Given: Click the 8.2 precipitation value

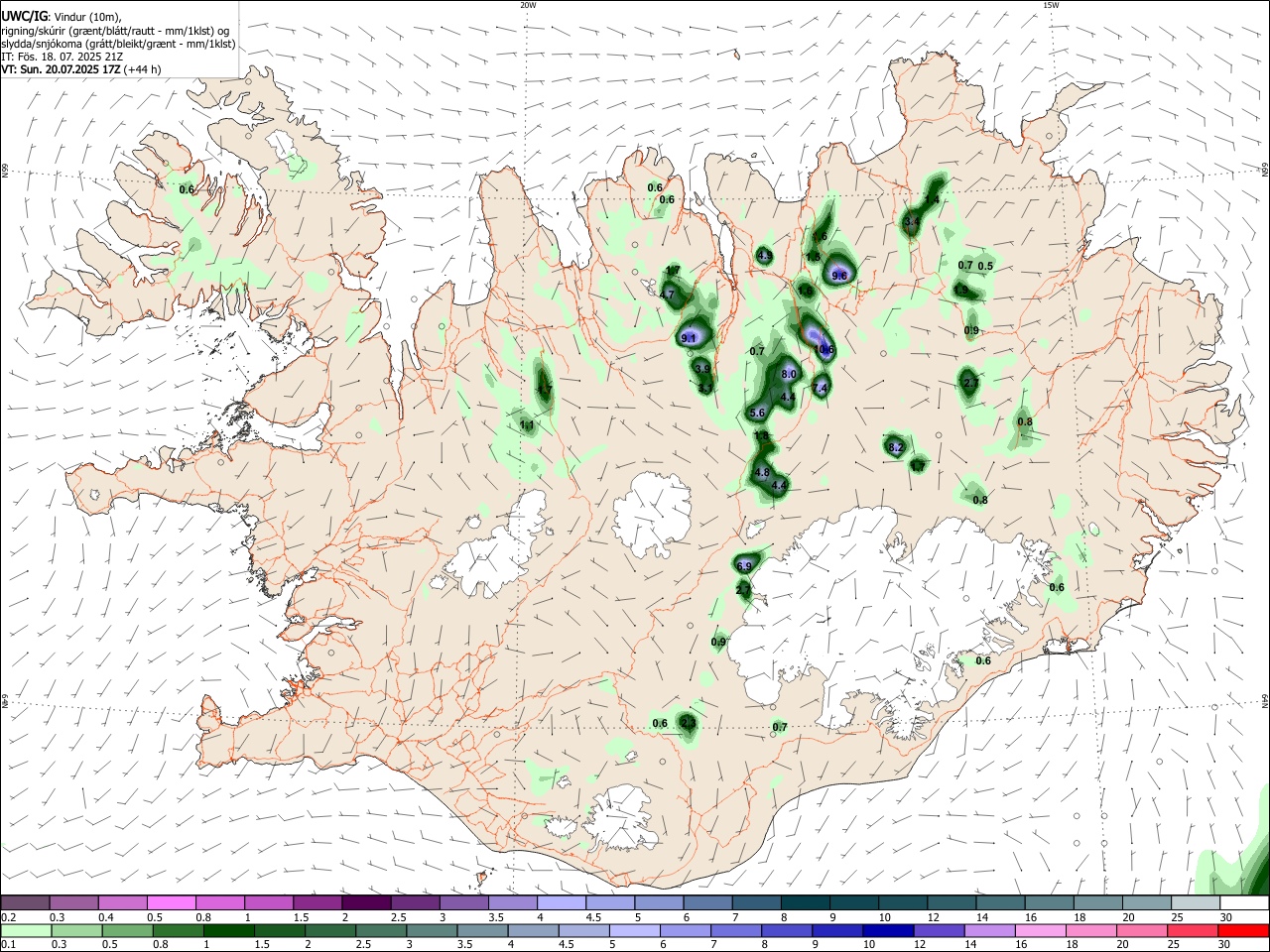Looking at the screenshot, I should coord(896,447).
